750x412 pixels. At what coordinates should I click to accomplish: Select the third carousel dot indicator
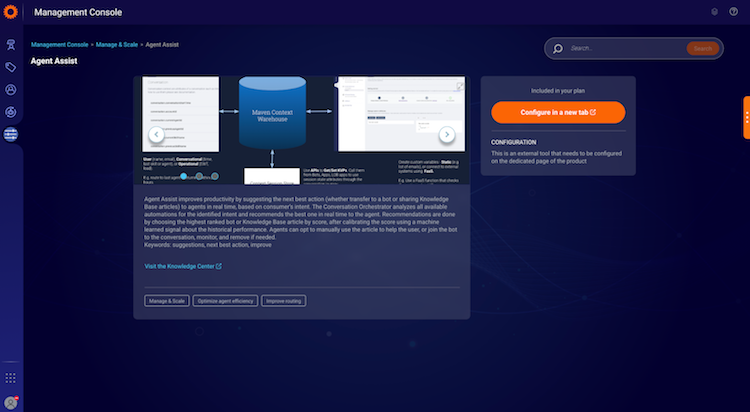[x=215, y=176]
